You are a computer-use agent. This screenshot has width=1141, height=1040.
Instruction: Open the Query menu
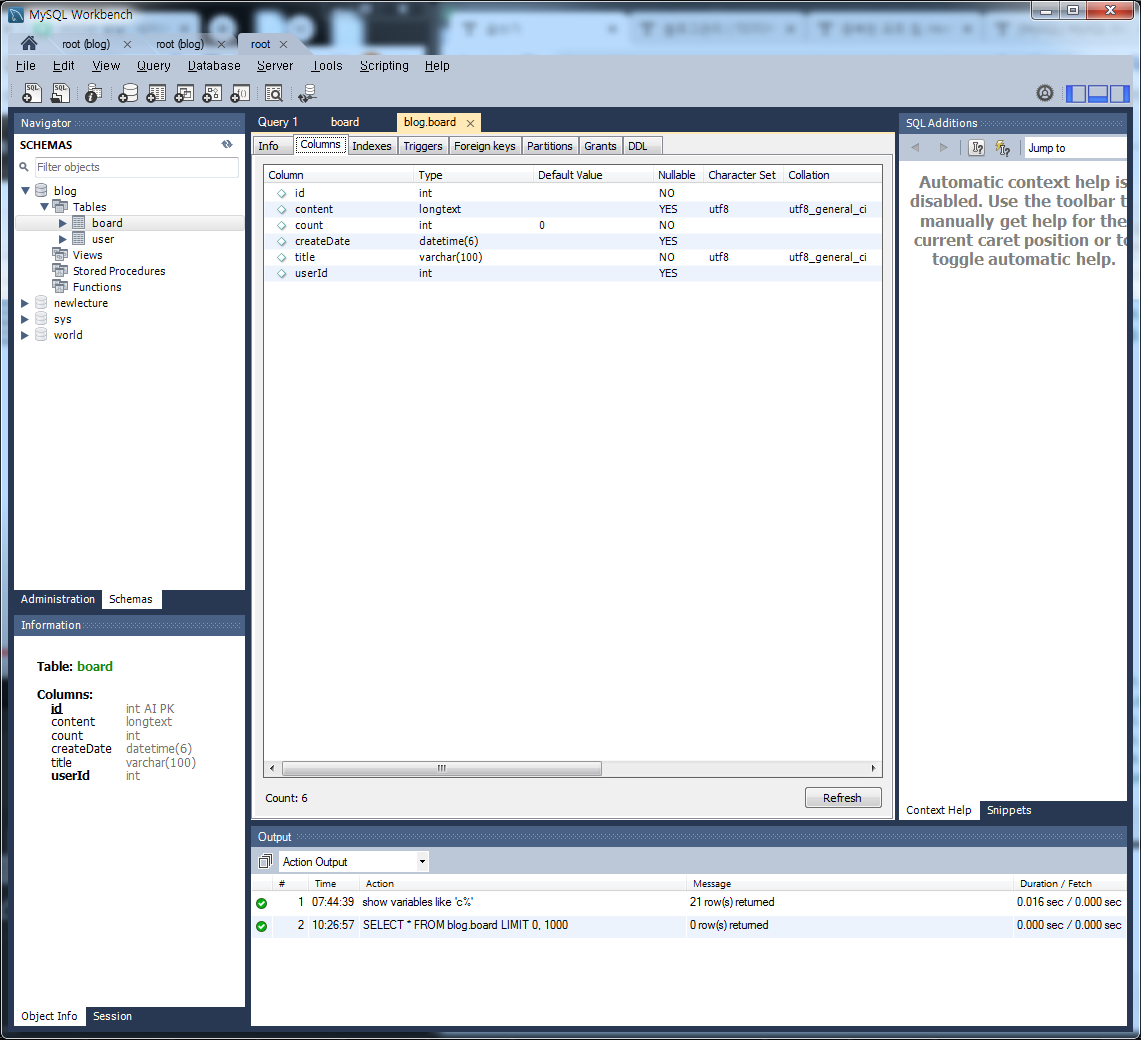[154, 66]
